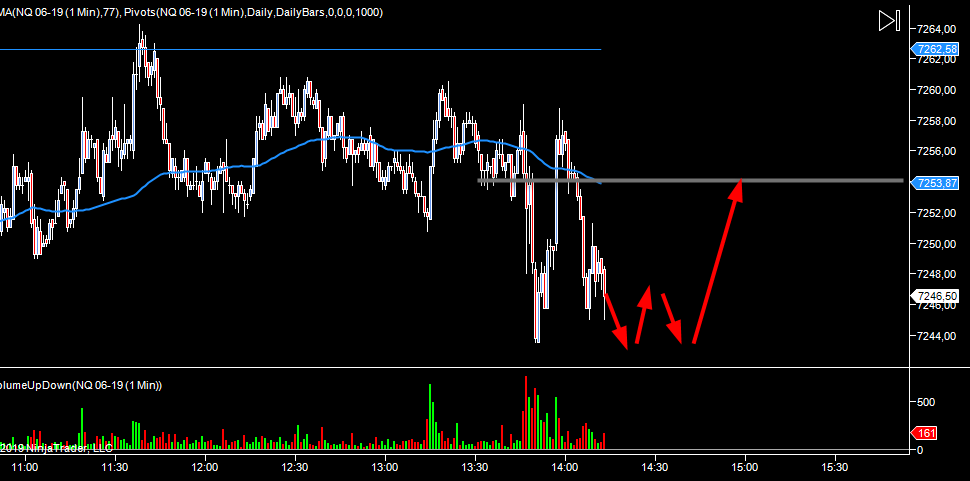
Task: Click the 12:30 time axis label
Action: click(x=295, y=467)
